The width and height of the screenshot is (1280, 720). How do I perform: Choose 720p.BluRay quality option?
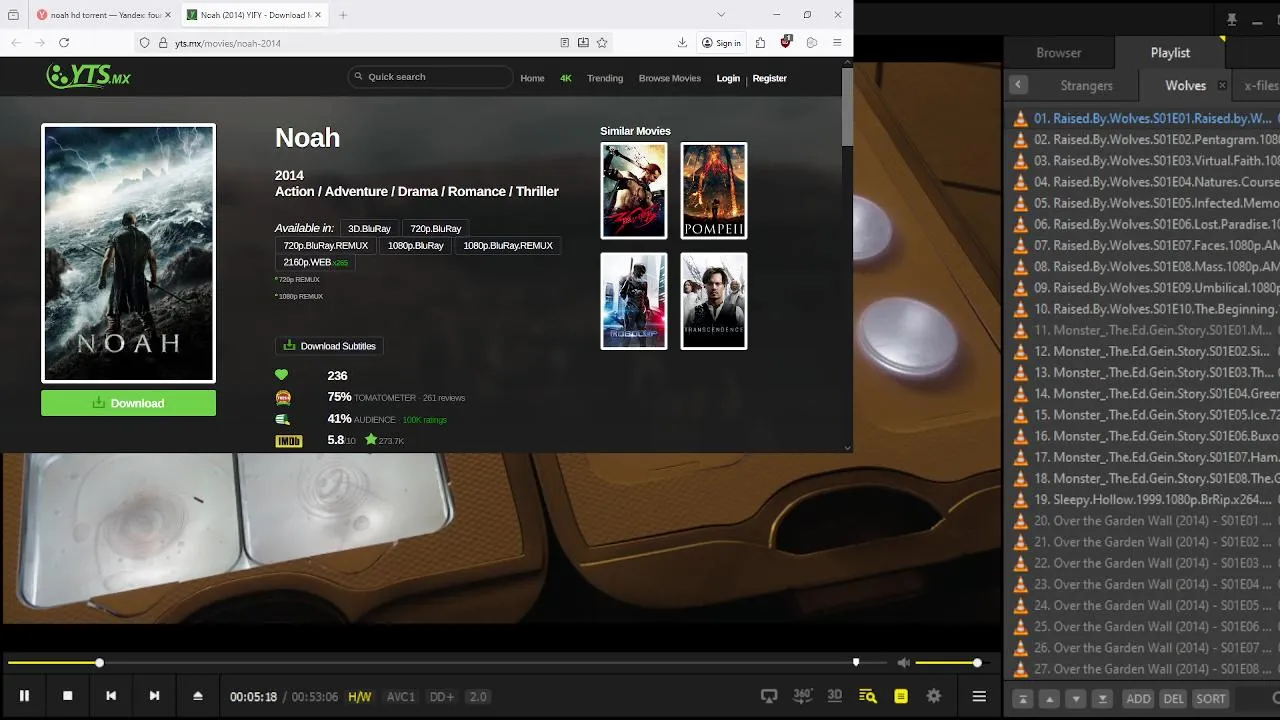[x=436, y=228]
